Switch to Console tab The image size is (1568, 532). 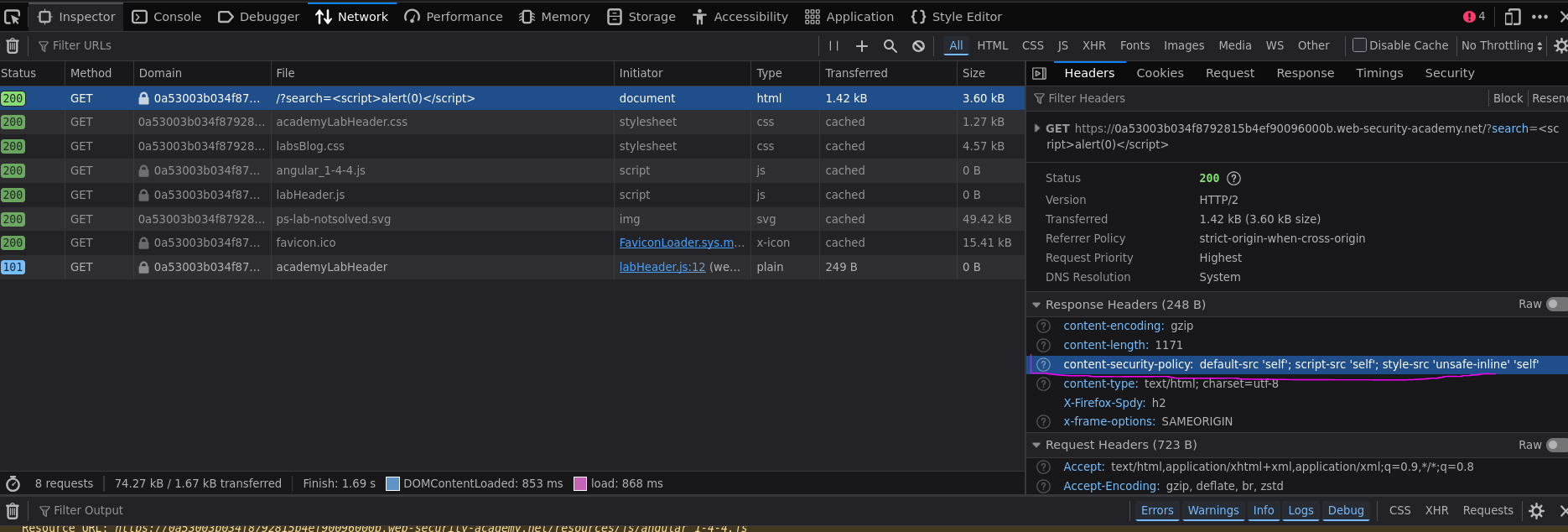tap(167, 16)
